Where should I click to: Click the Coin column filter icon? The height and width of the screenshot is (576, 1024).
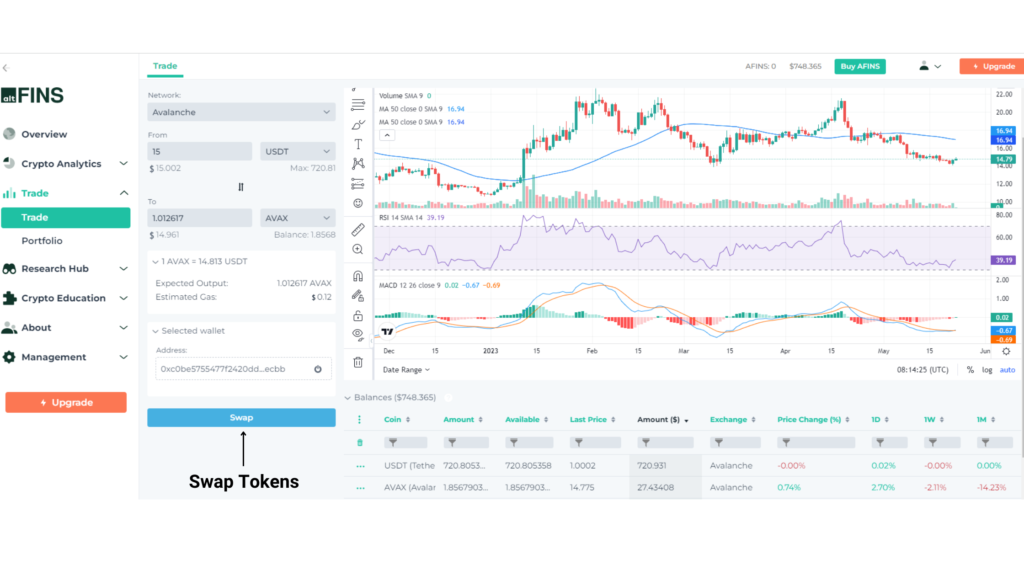(393, 443)
